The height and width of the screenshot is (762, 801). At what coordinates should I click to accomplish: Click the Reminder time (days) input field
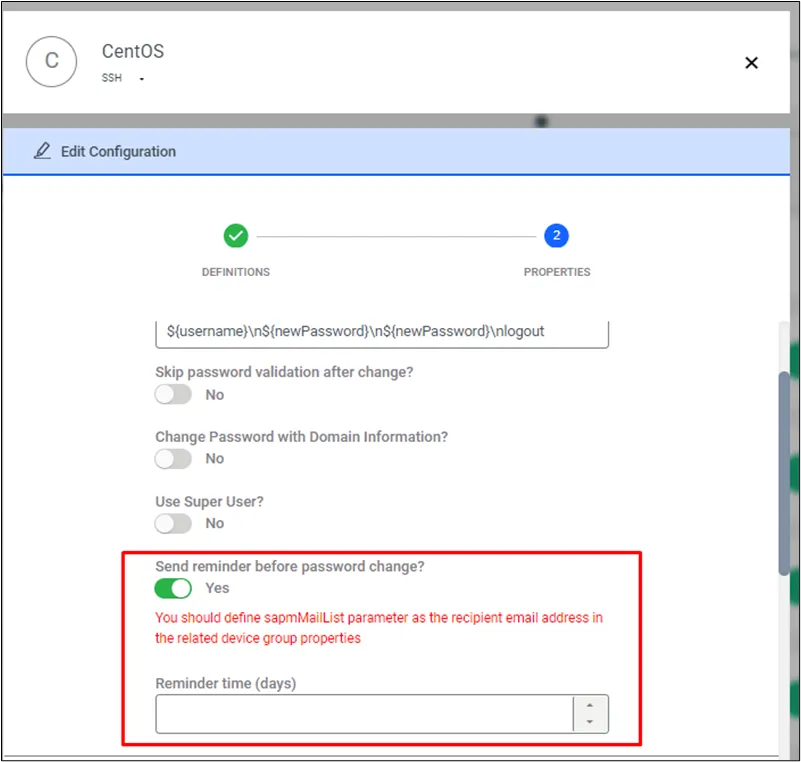tap(364, 713)
